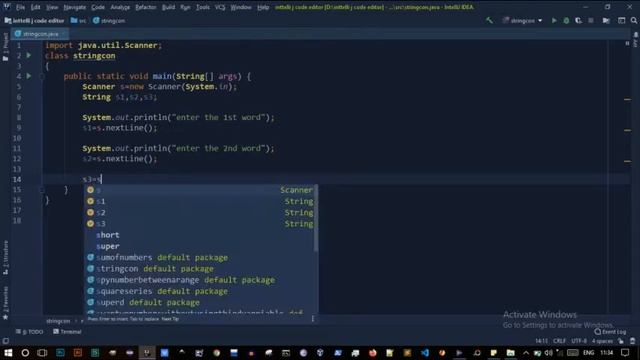Click the Stop square icon in the toolbar
The image size is (640, 360).
click(591, 20)
